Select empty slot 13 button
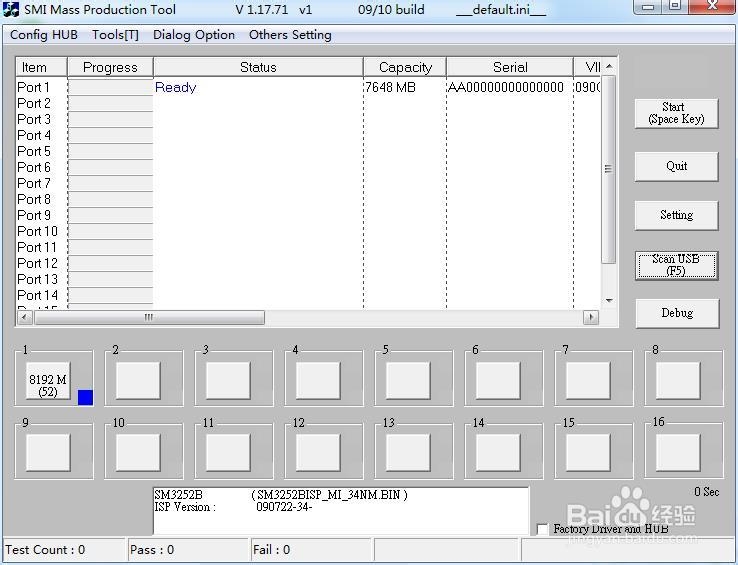738x565 pixels. (x=408, y=453)
